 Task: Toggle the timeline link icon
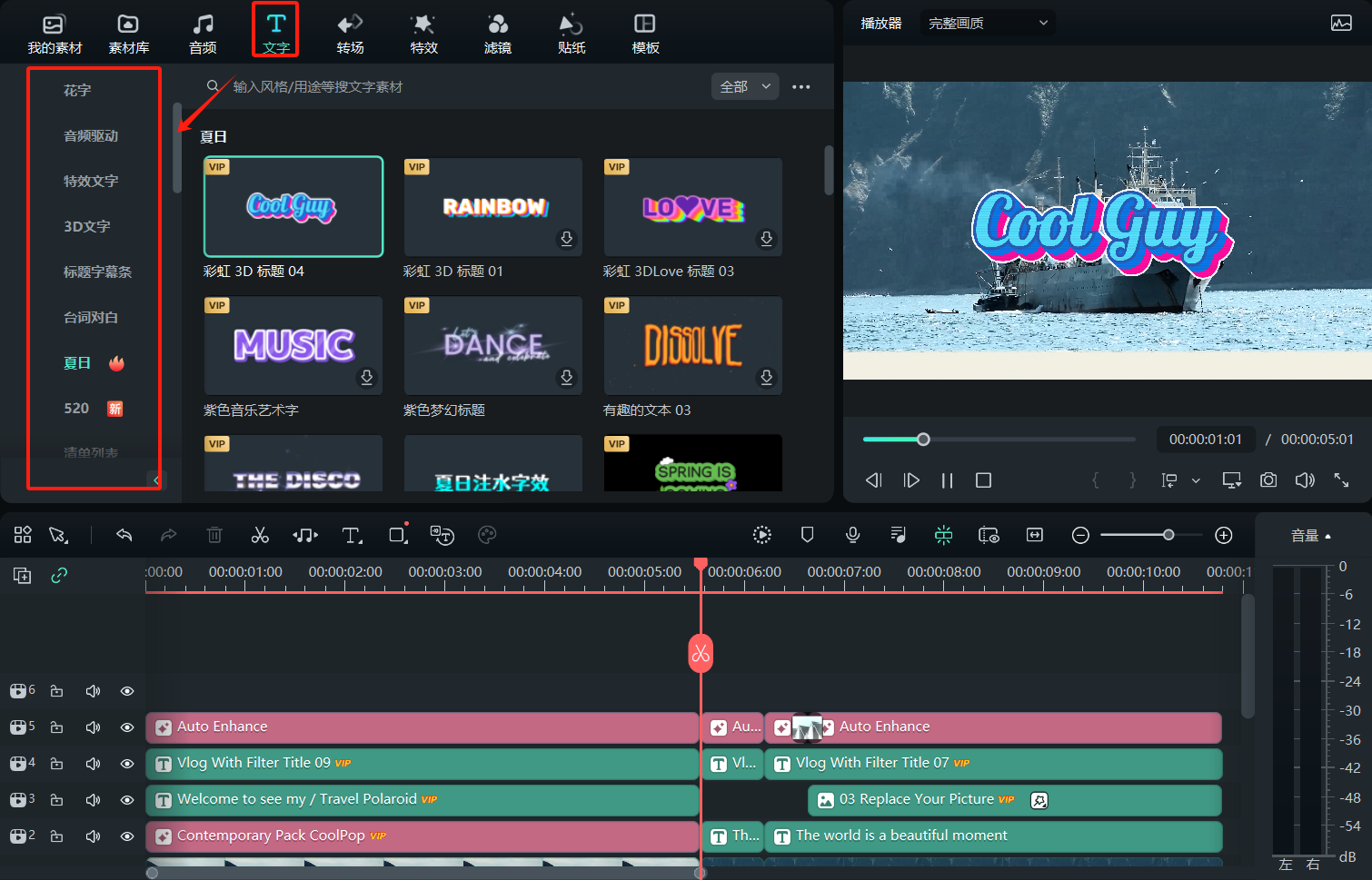[x=59, y=575]
